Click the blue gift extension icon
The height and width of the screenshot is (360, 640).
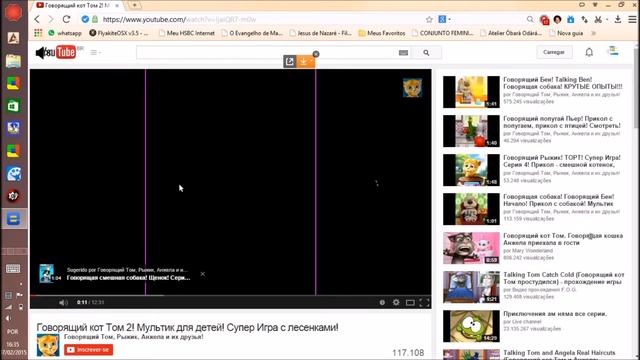coord(571,19)
